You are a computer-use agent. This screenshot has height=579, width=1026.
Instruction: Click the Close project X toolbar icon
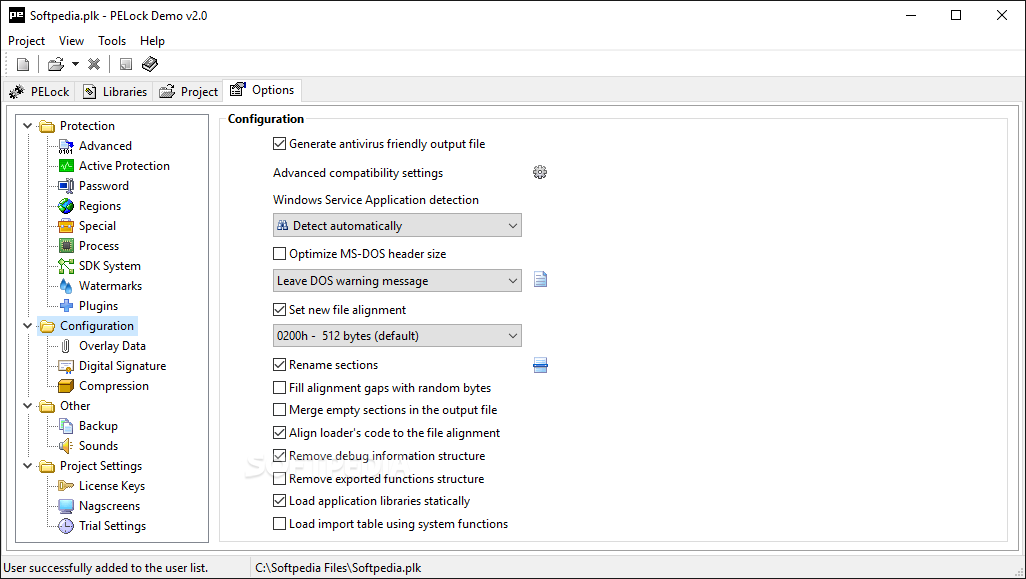tap(94, 64)
